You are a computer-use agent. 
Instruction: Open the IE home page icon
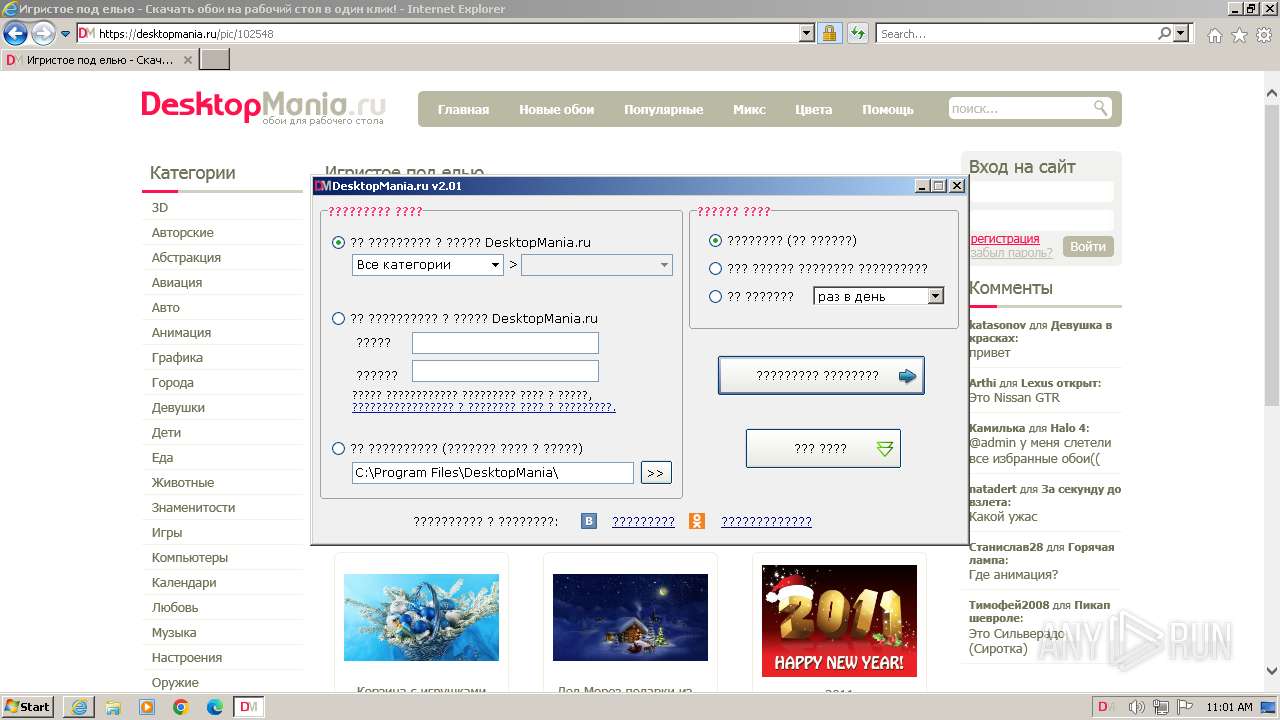(x=1214, y=35)
